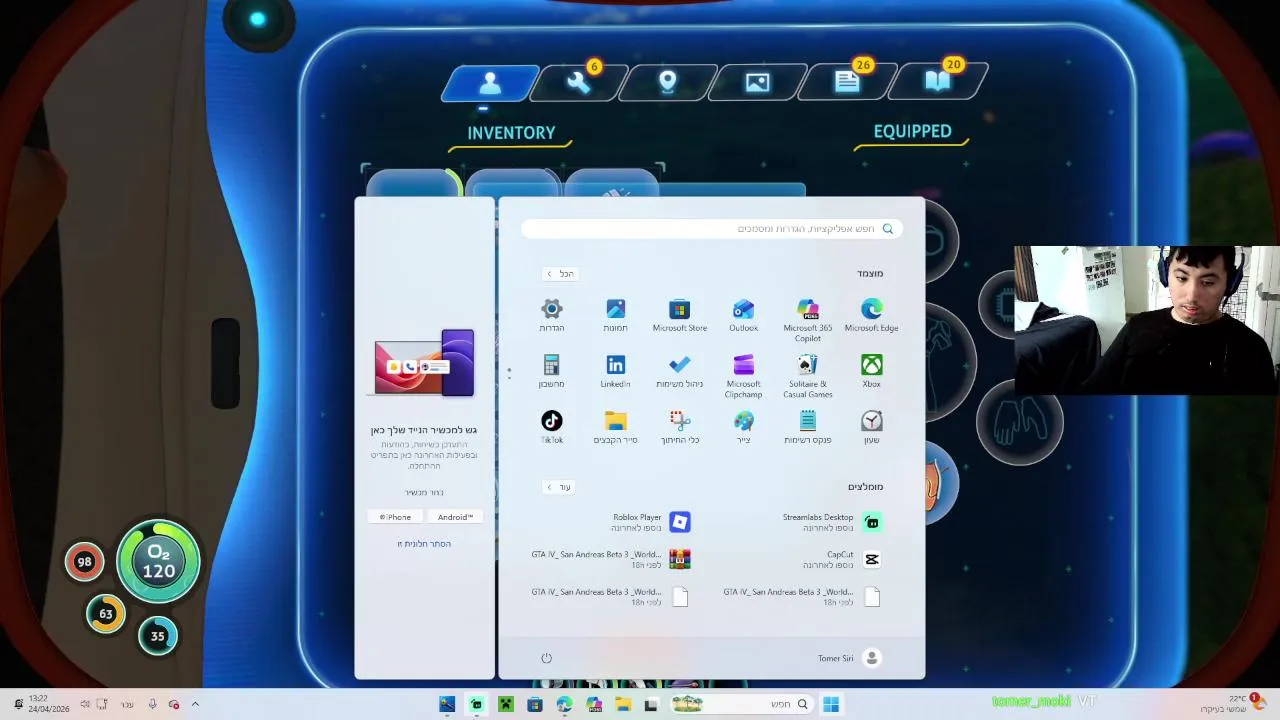Launch Microsoft Clipchamp
Viewport: 1280px width, 720px height.
[743, 376]
